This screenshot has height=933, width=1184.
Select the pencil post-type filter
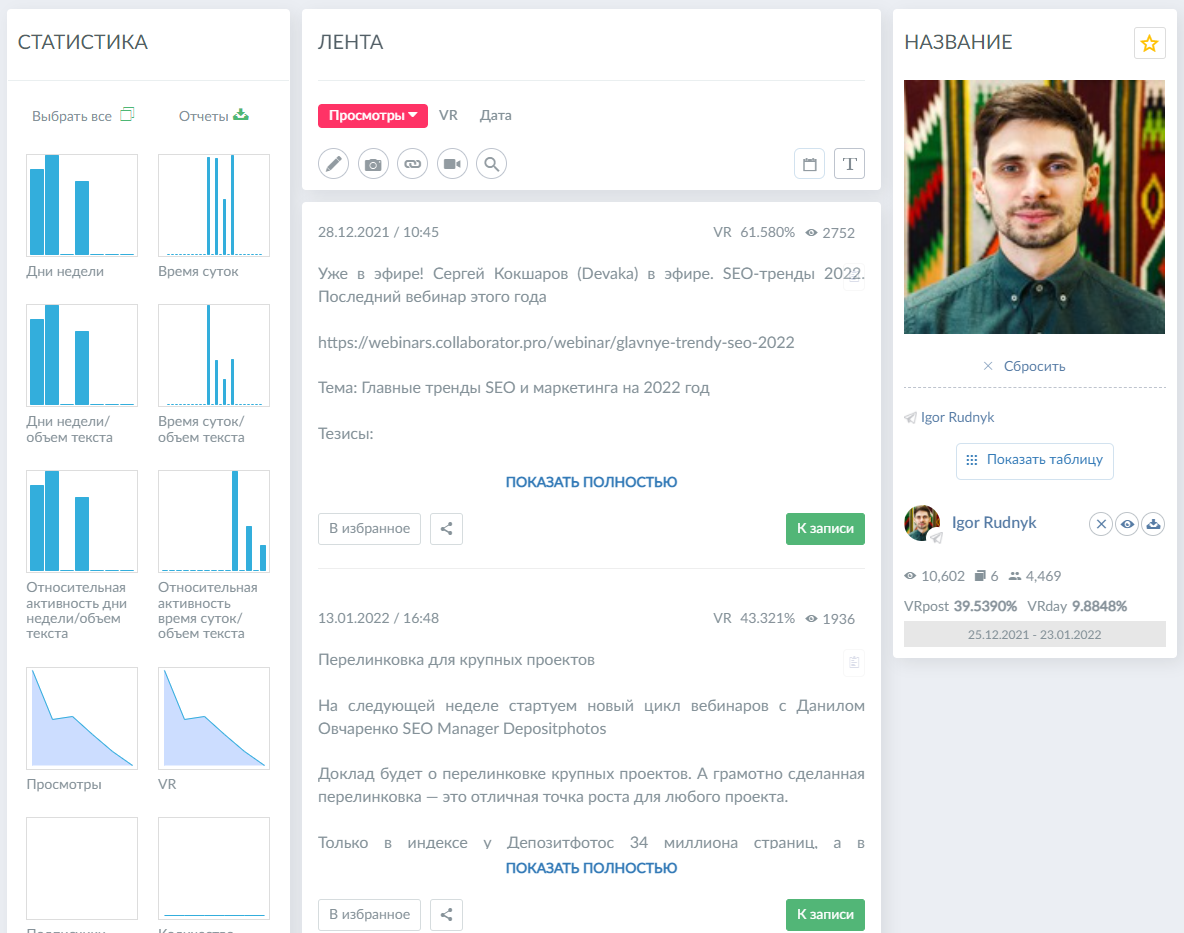point(333,163)
